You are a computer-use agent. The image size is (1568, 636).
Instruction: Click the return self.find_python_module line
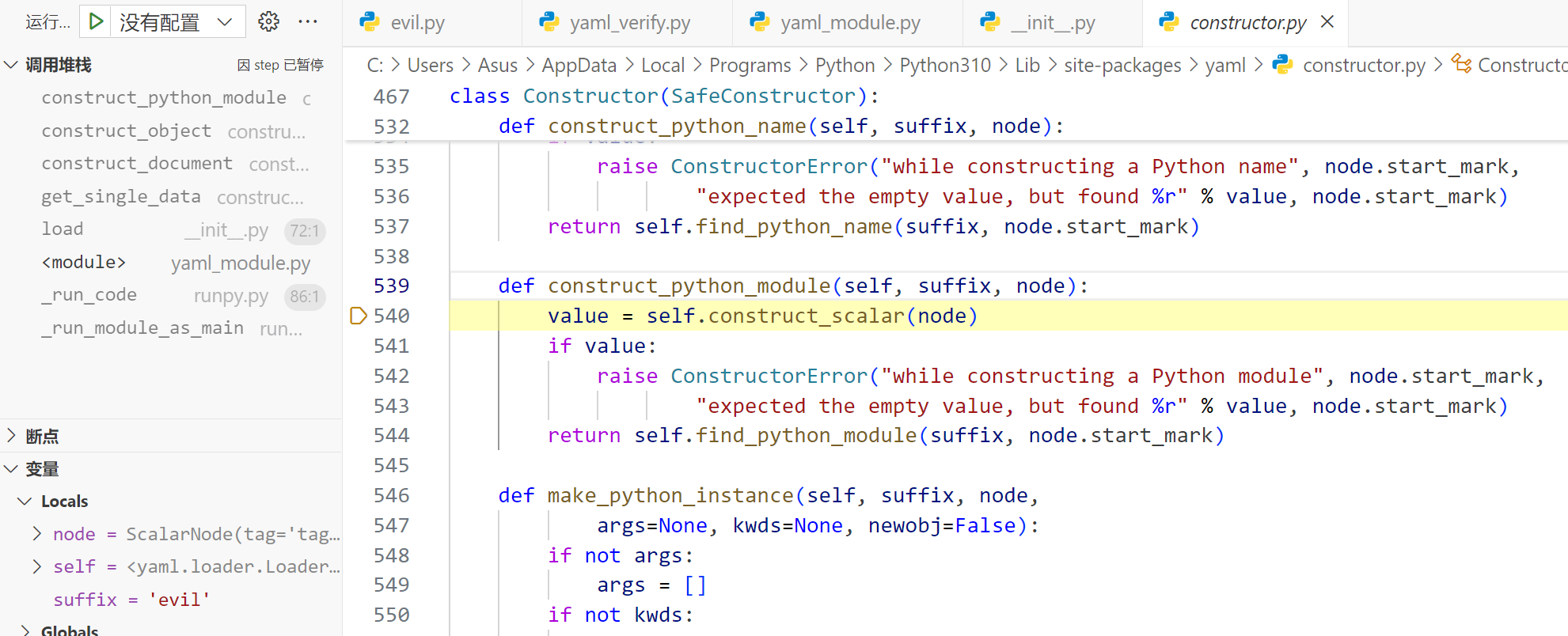pyautogui.click(x=886, y=435)
